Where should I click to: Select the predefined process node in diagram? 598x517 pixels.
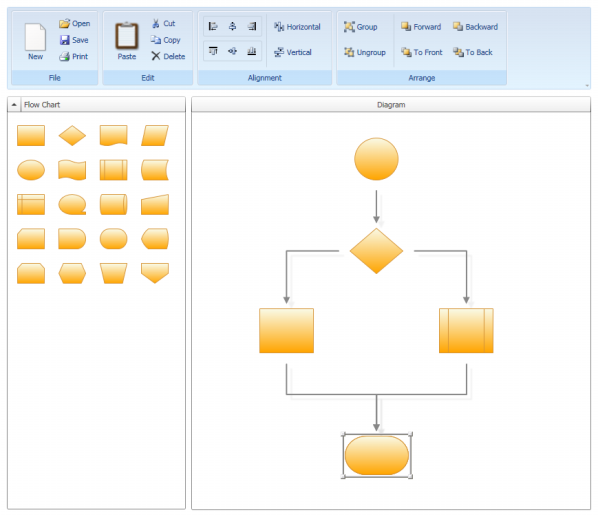[466, 331]
